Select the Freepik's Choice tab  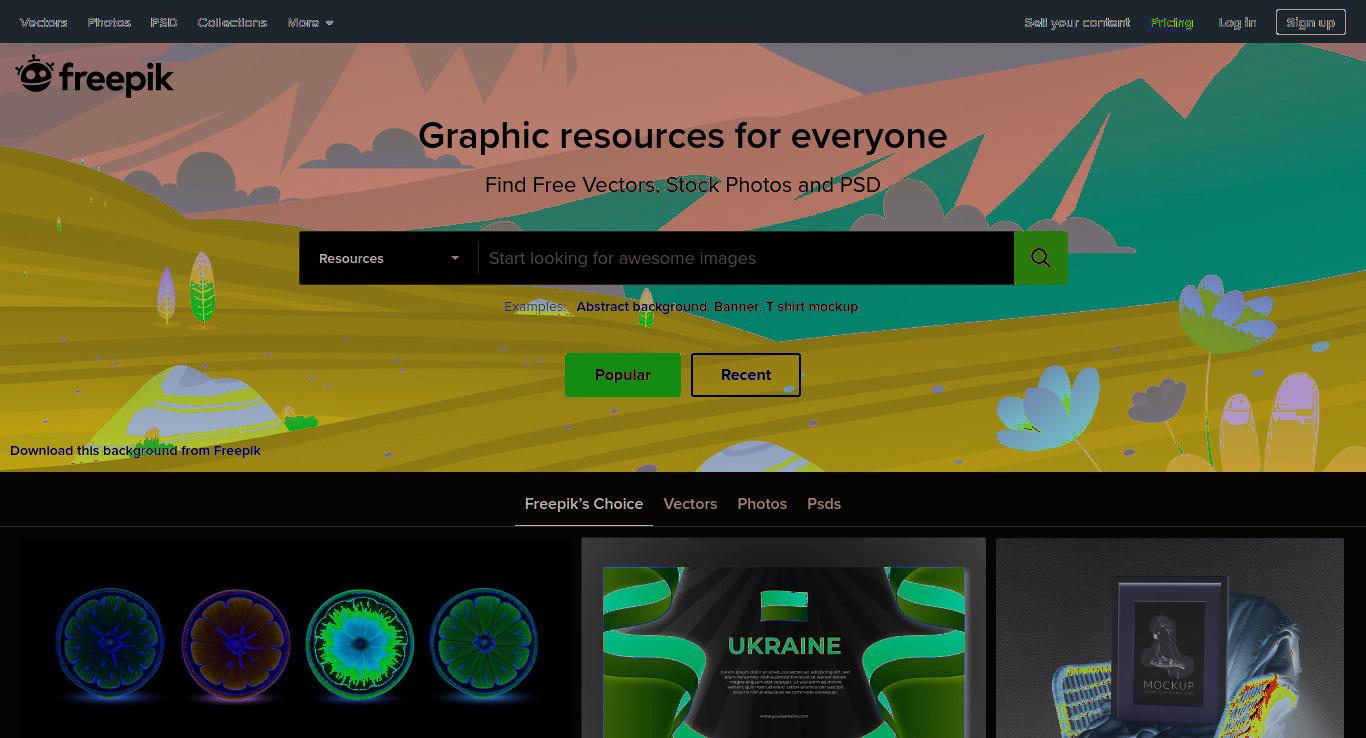(584, 504)
